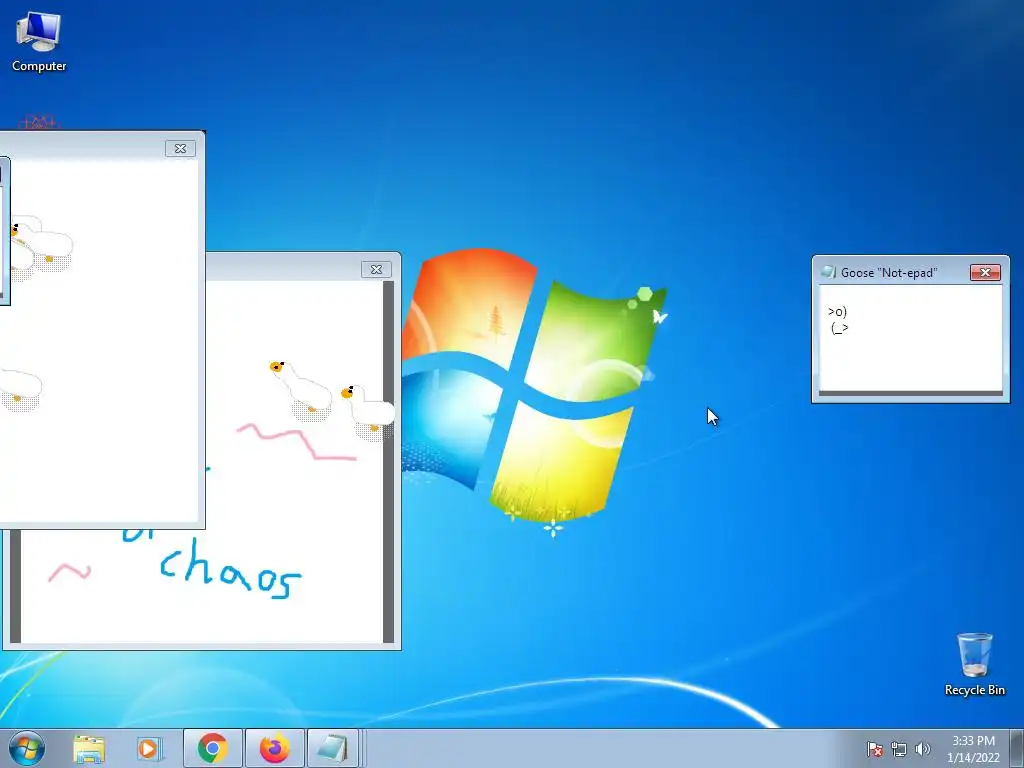Viewport: 1024px width, 768px height.
Task: Click the Goose "Not-epad" title bar icon
Action: 828,272
